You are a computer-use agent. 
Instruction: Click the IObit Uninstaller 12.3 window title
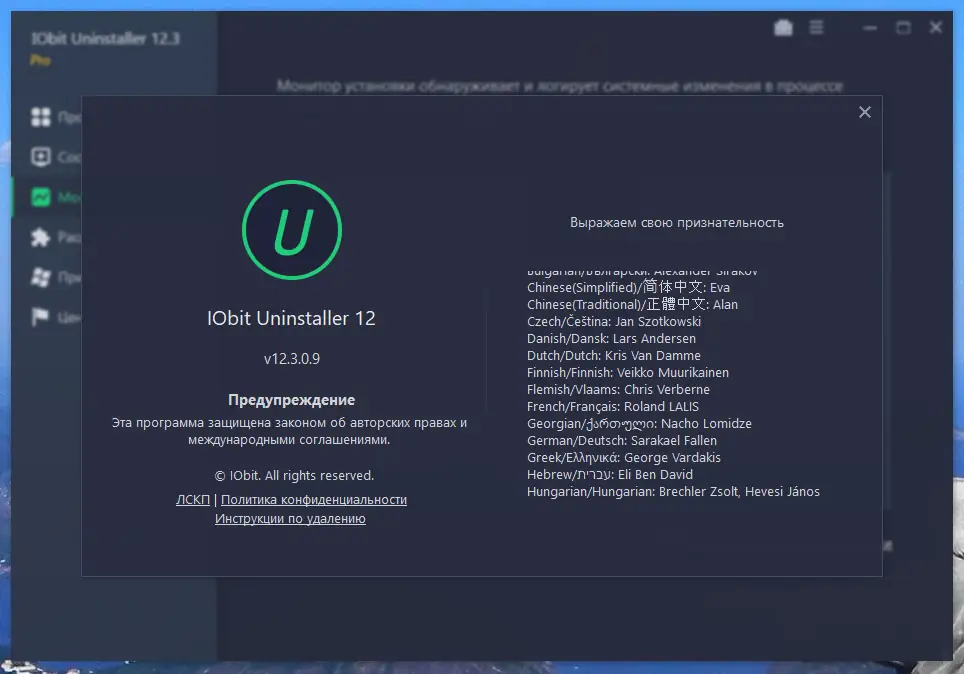pyautogui.click(x=105, y=39)
